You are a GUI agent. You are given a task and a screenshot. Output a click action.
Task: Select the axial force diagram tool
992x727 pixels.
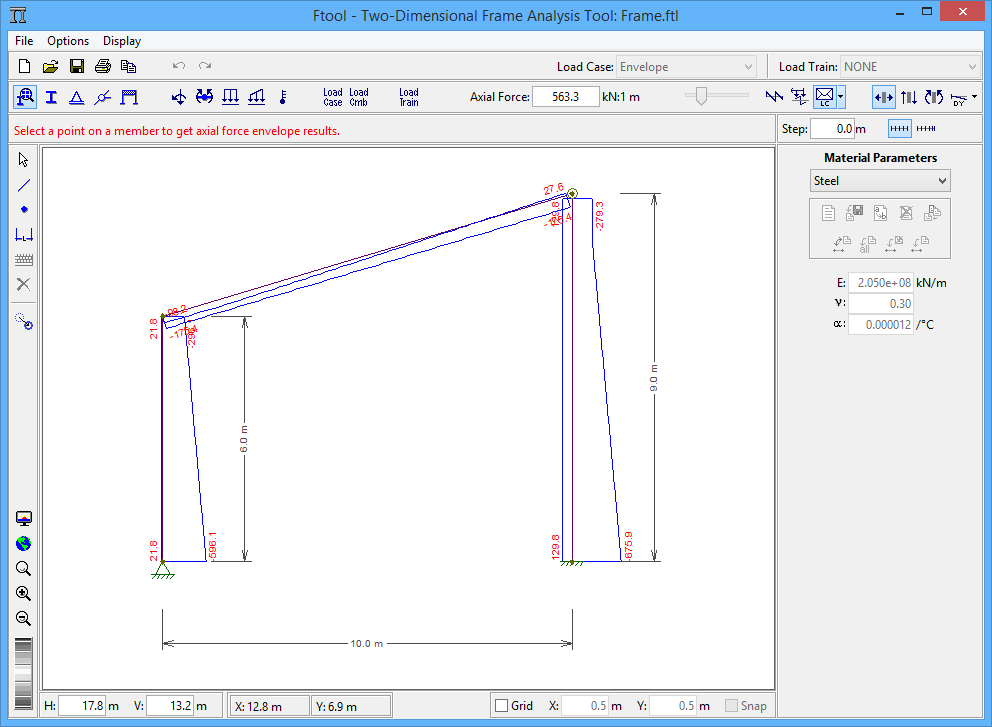884,97
